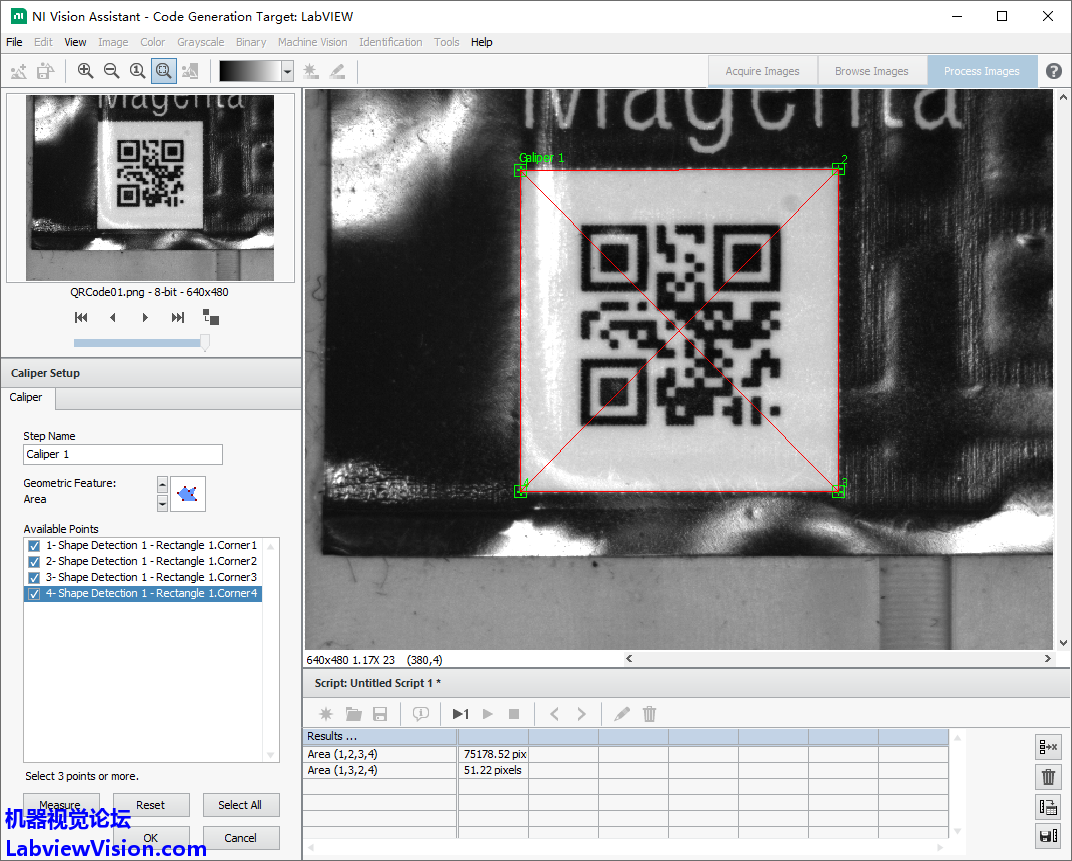The width and height of the screenshot is (1072, 861).
Task: Jump to the last image in browser
Action: pyautogui.click(x=178, y=318)
